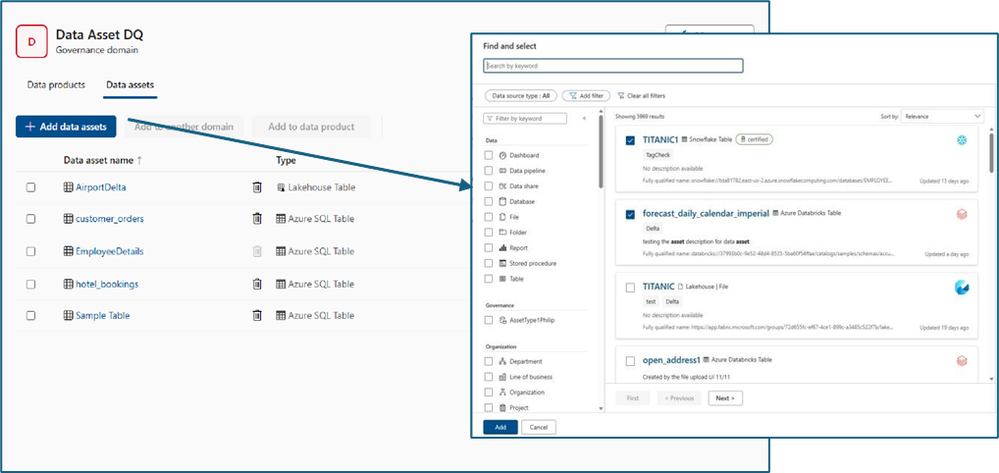Open the TITANIC1 result title link
Viewport: 999px width, 473px height.
(x=660, y=139)
